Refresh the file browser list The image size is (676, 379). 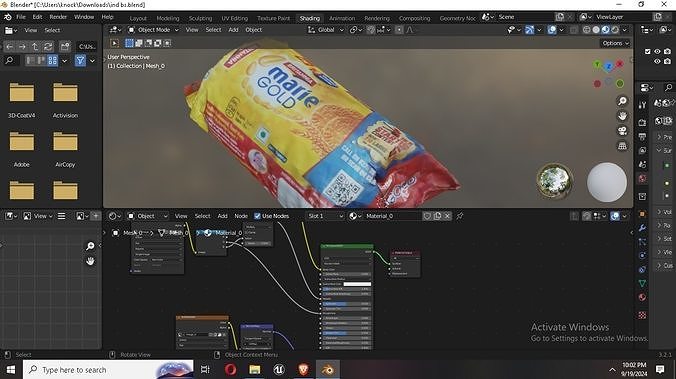[x=48, y=47]
